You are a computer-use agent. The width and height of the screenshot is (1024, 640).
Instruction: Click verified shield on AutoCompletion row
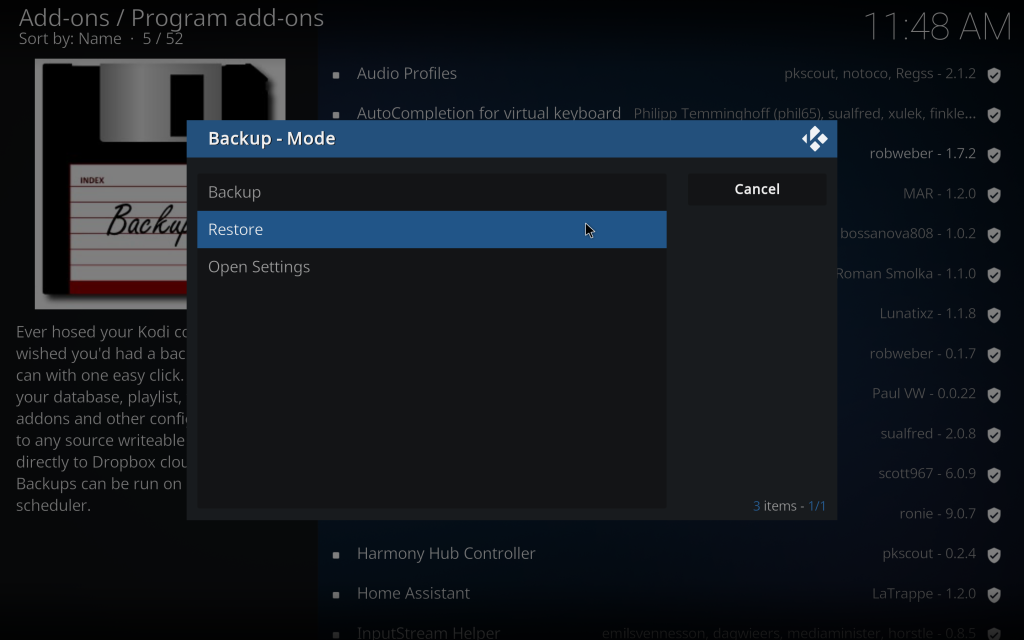click(x=994, y=115)
